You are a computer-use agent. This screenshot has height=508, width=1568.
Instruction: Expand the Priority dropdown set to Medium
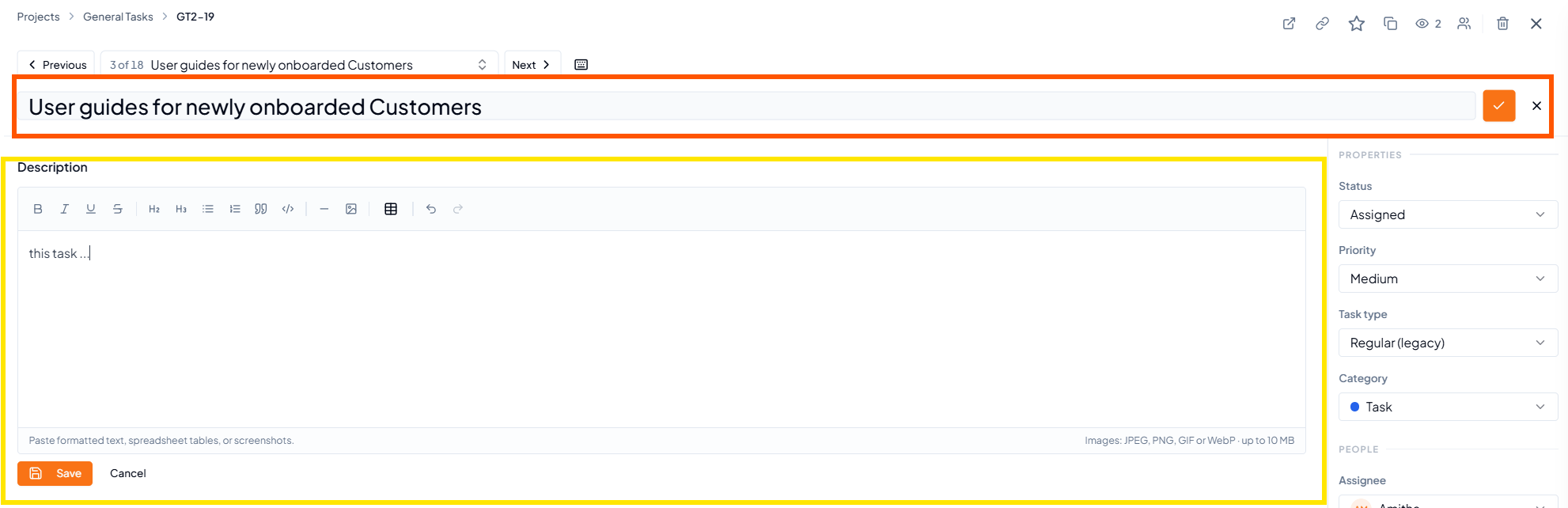(1448, 279)
